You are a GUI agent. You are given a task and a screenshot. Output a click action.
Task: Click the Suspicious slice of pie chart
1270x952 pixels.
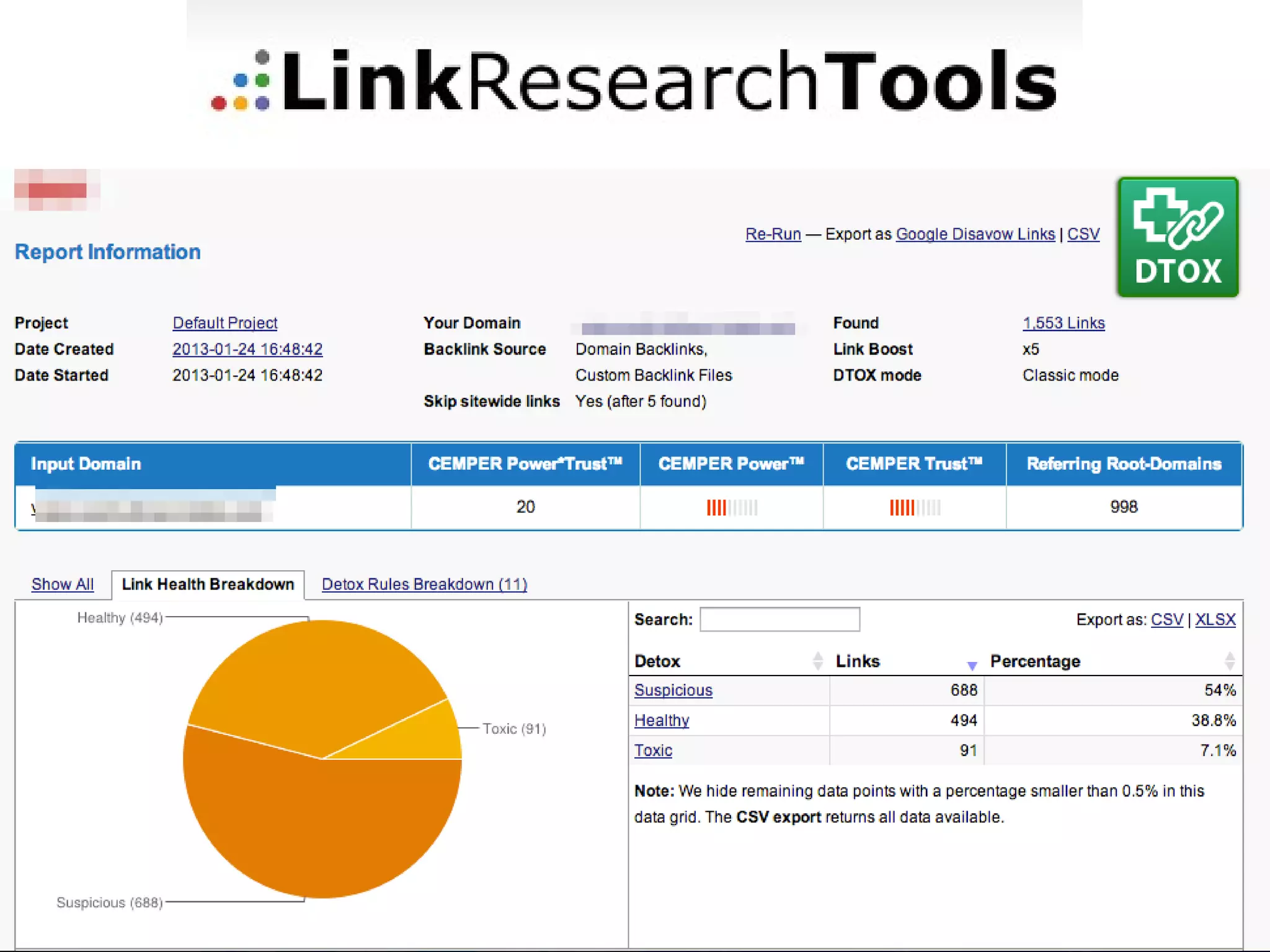322,831
